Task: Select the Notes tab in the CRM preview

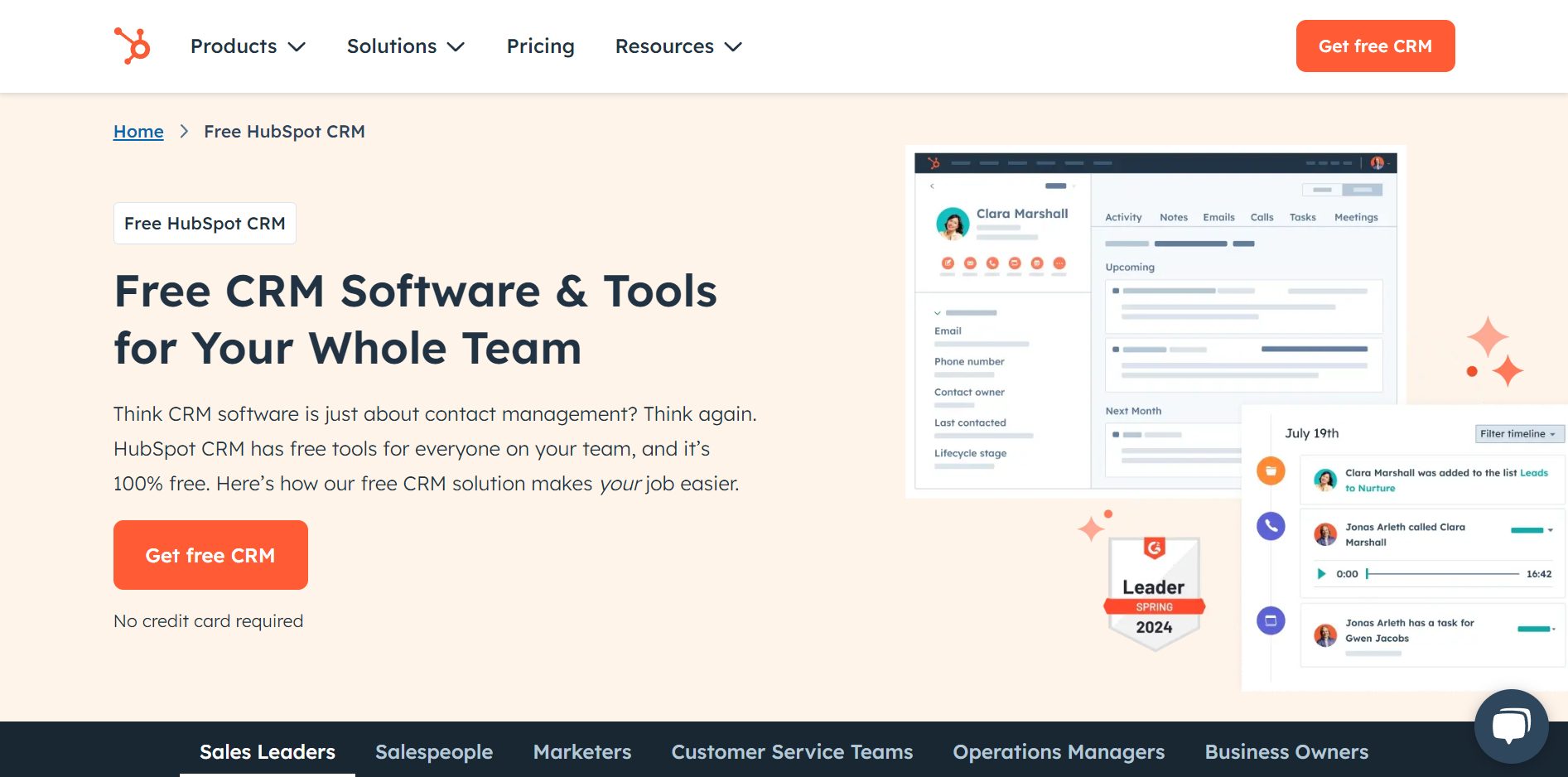Action: [x=1174, y=217]
